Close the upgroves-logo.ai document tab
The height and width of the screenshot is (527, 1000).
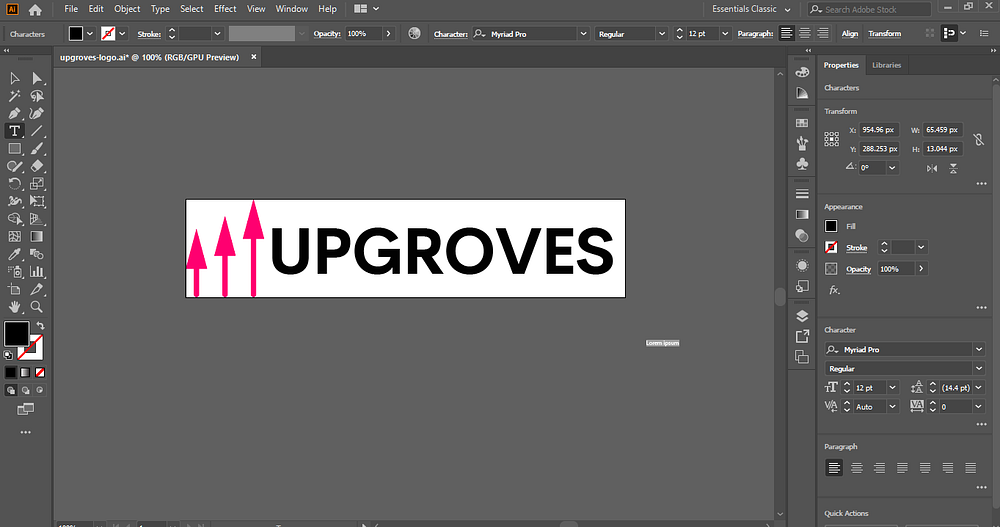[x=254, y=57]
